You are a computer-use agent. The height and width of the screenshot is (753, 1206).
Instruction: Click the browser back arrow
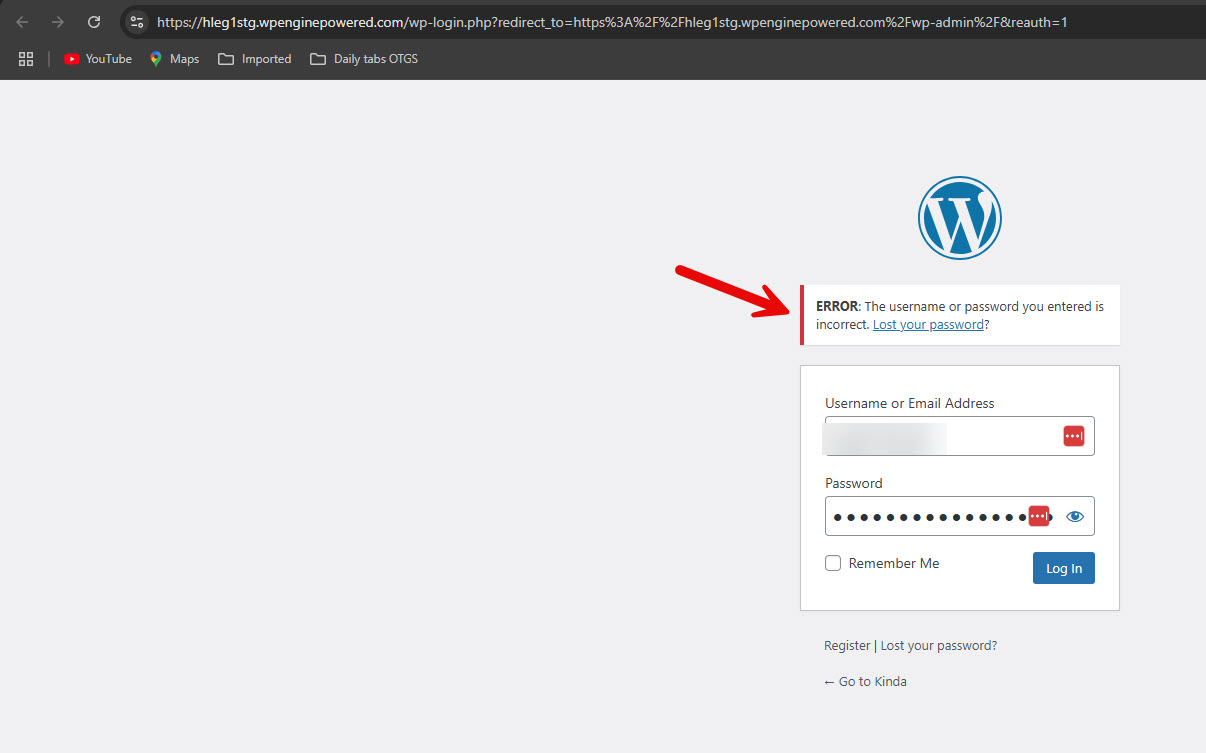click(22, 21)
